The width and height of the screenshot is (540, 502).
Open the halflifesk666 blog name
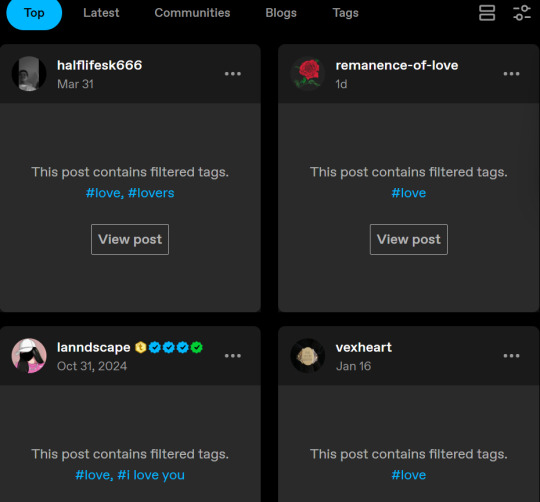coord(99,65)
